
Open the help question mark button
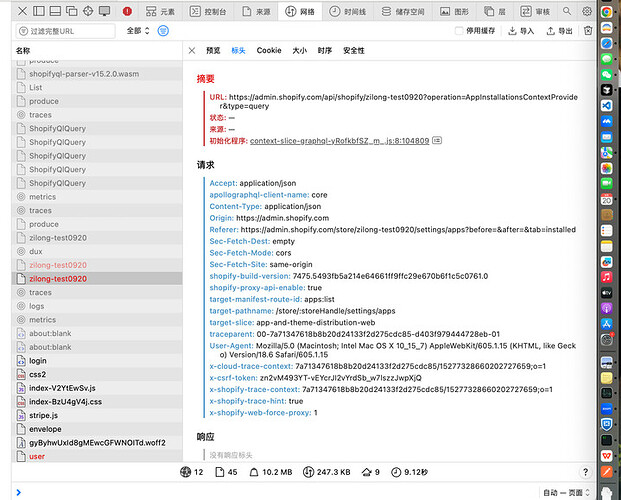585,472
